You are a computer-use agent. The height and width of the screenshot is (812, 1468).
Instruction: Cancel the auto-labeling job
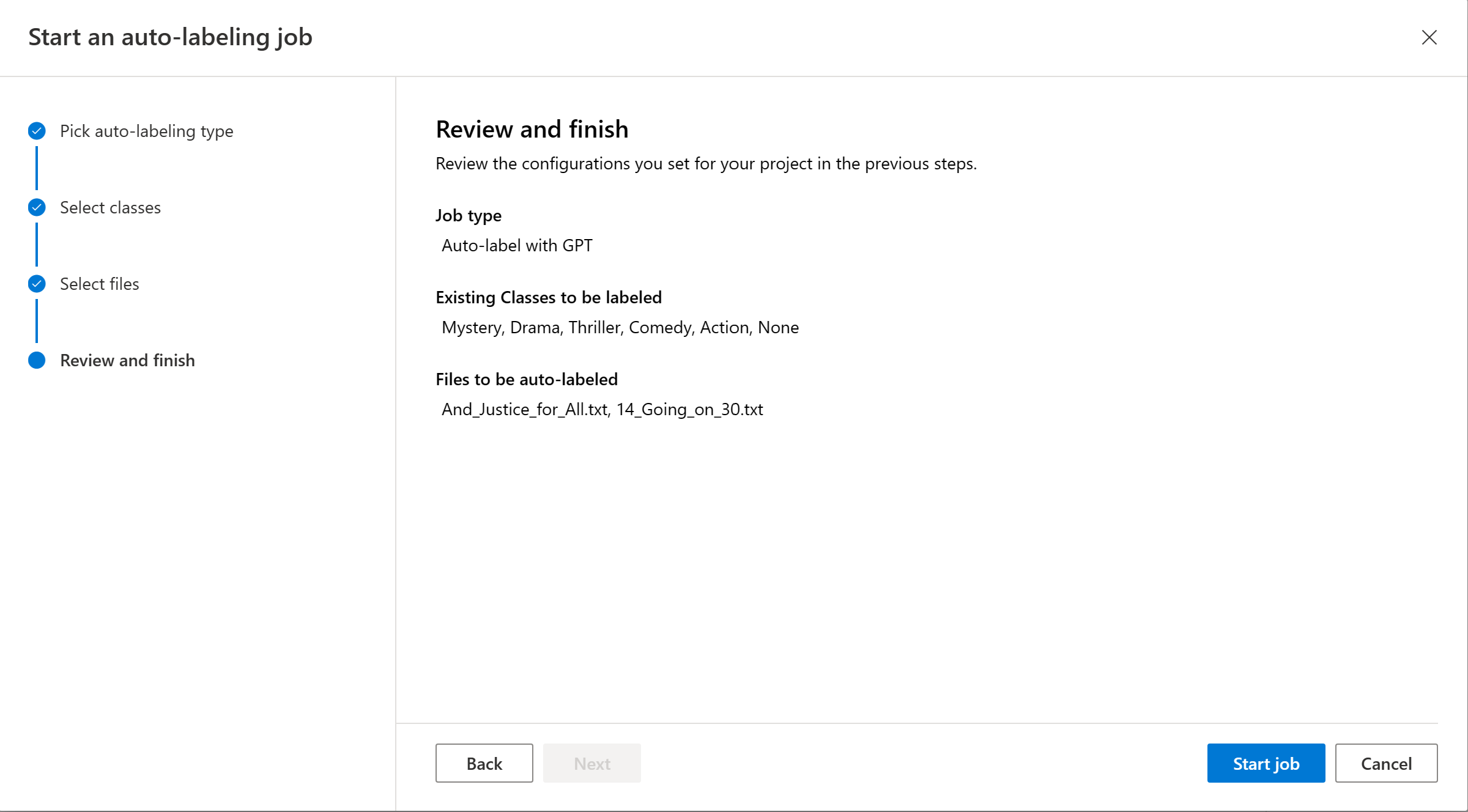pos(1386,763)
